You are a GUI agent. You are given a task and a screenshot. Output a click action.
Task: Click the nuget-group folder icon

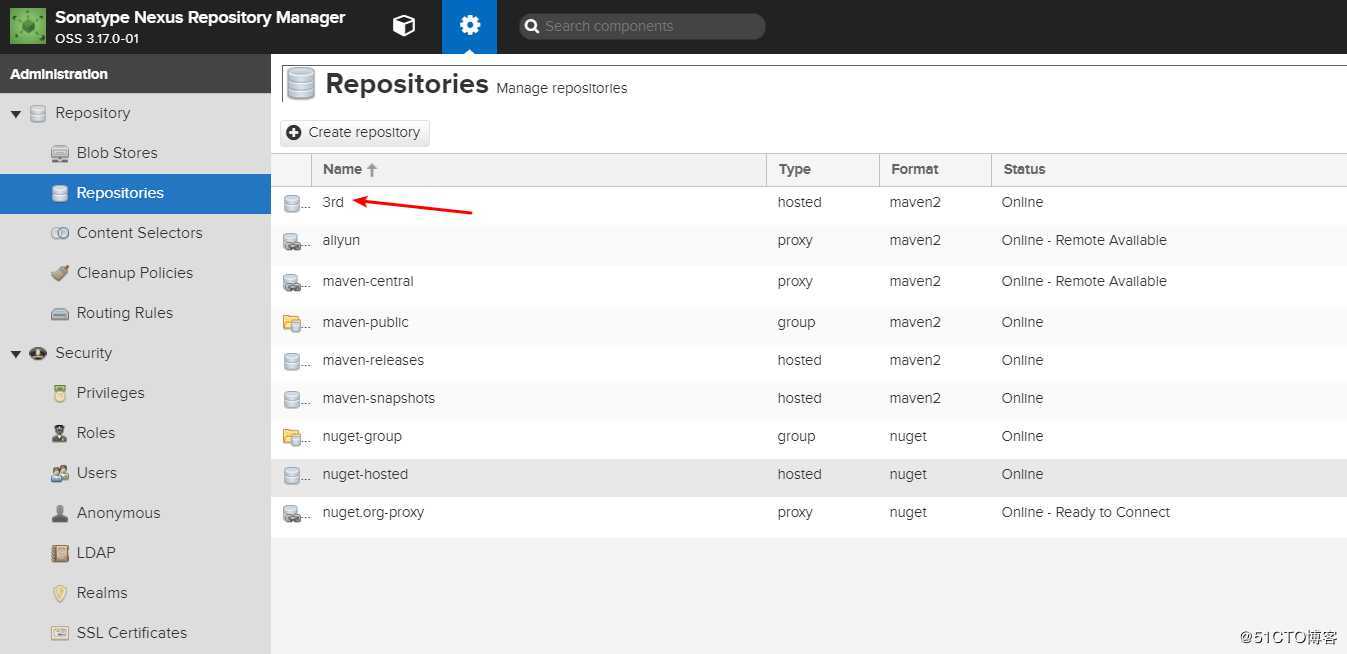point(292,437)
